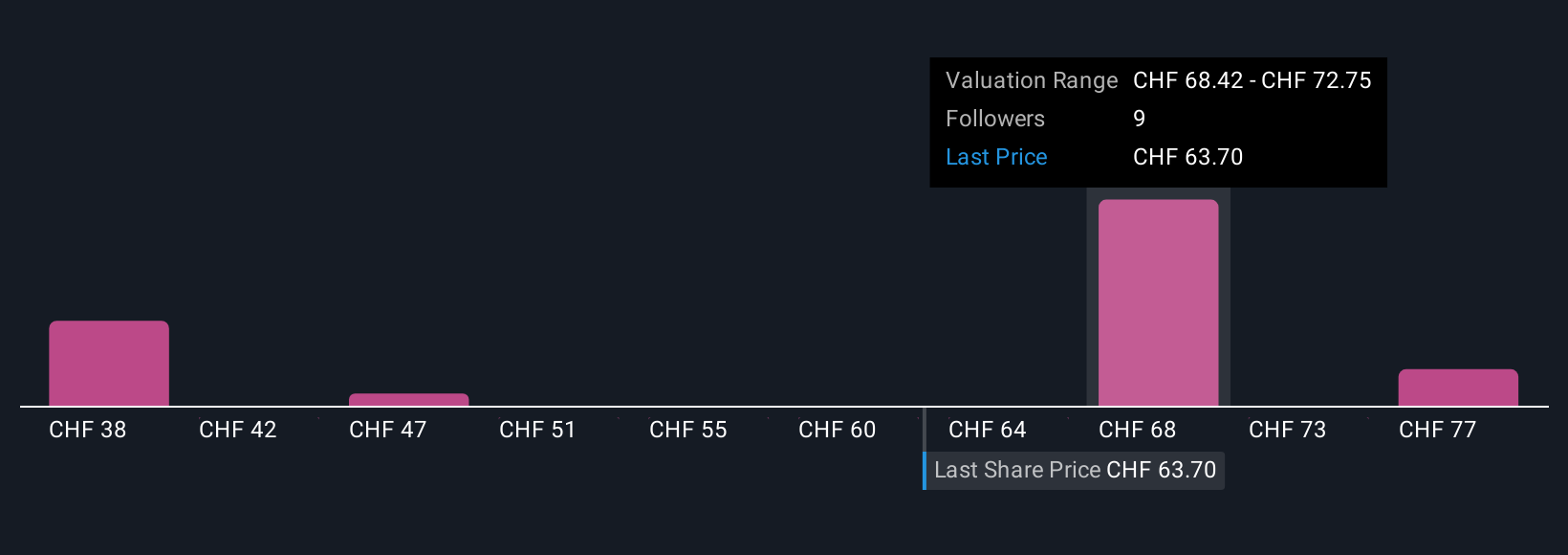The image size is (1568, 555).
Task: Select the bar at CHF 77
Action: [1458, 388]
